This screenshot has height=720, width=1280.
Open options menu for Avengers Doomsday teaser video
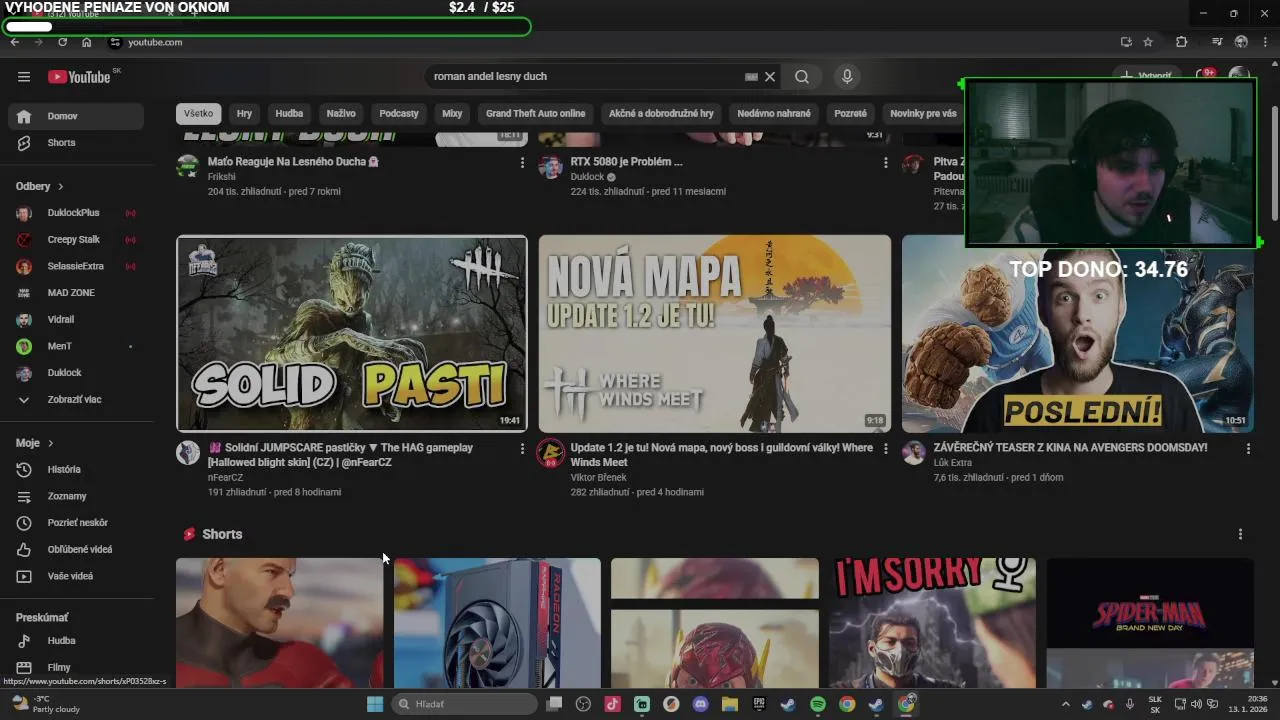tap(1248, 450)
